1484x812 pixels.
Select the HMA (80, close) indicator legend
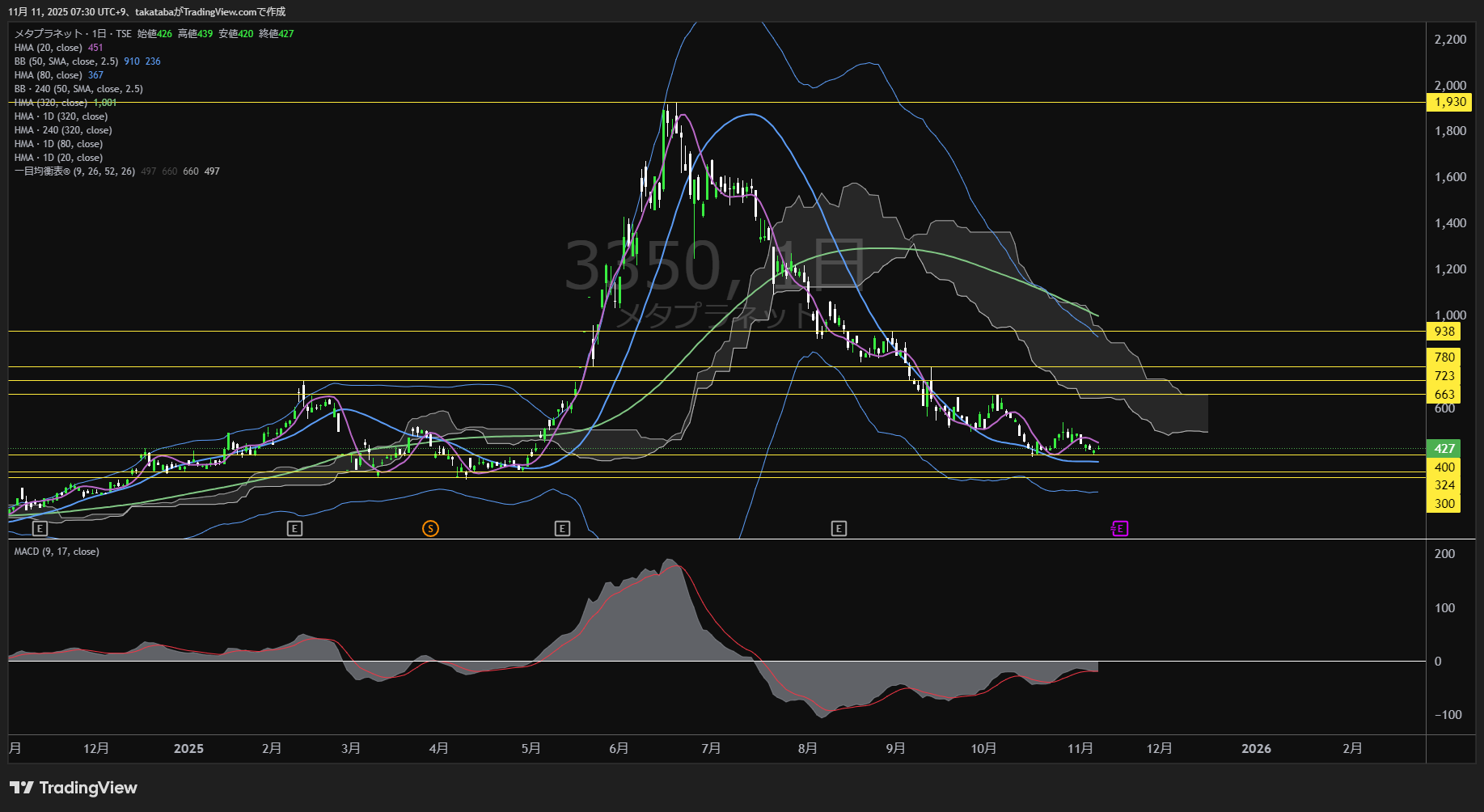(49, 75)
